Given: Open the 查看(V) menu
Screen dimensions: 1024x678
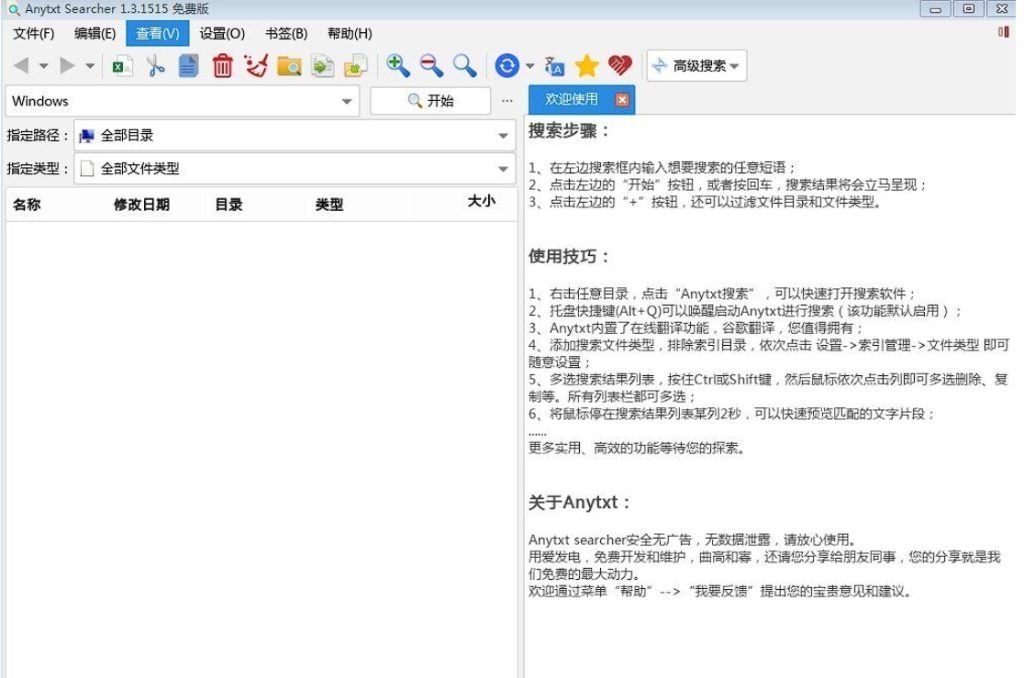Looking at the screenshot, I should coord(157,33).
